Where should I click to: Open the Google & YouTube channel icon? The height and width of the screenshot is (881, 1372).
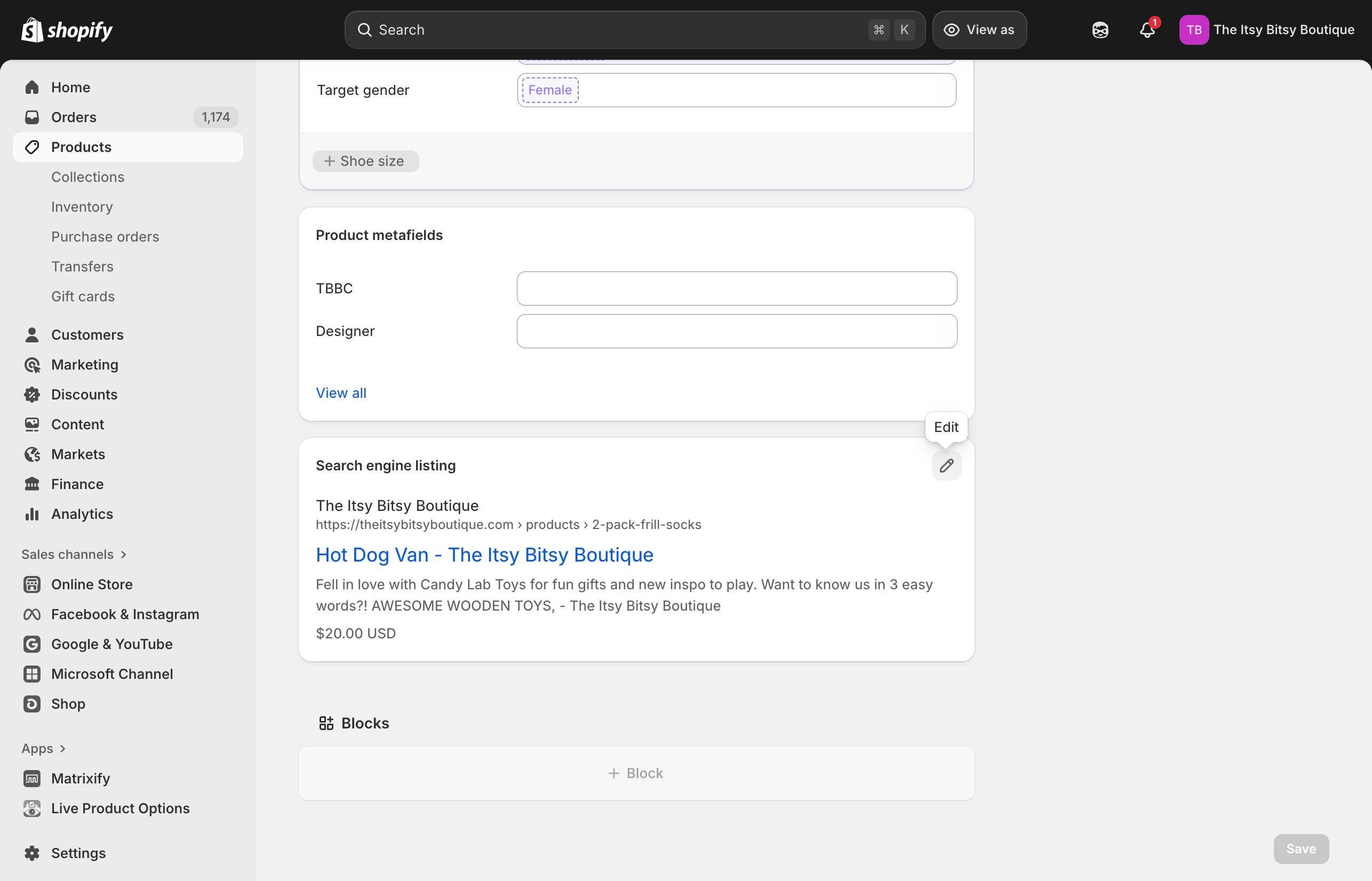click(x=32, y=644)
